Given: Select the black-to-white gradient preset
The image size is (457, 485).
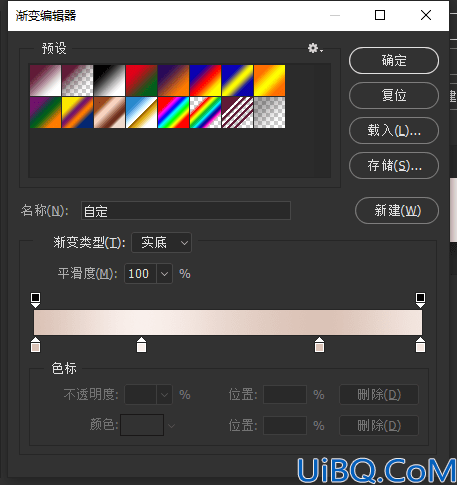Looking at the screenshot, I should (110, 80).
